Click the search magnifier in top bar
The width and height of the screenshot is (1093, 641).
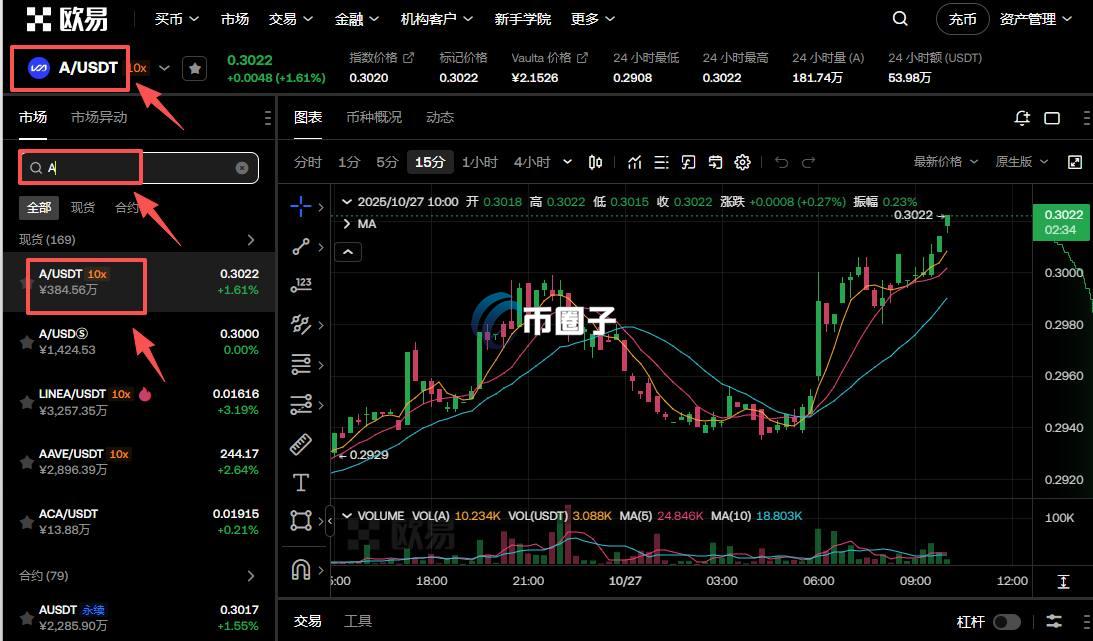pyautogui.click(x=900, y=19)
